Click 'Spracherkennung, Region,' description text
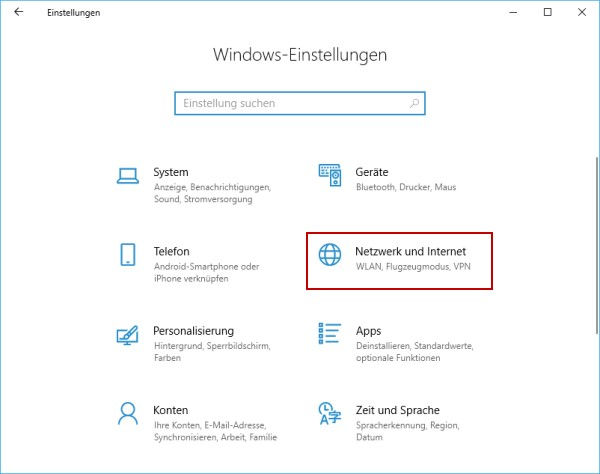 click(x=408, y=425)
